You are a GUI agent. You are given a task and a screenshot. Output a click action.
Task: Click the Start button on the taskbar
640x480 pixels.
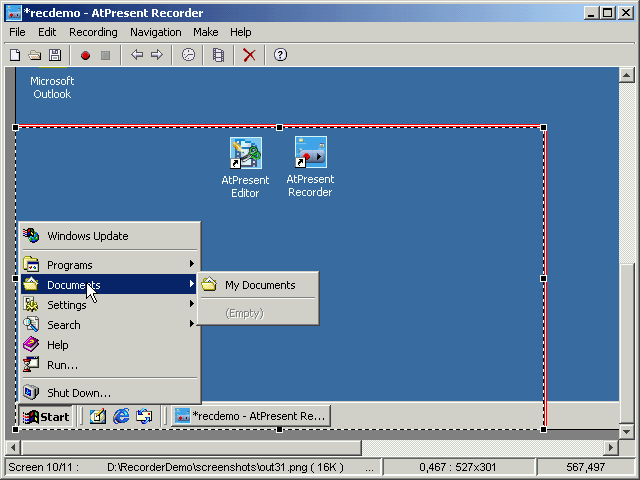point(46,416)
